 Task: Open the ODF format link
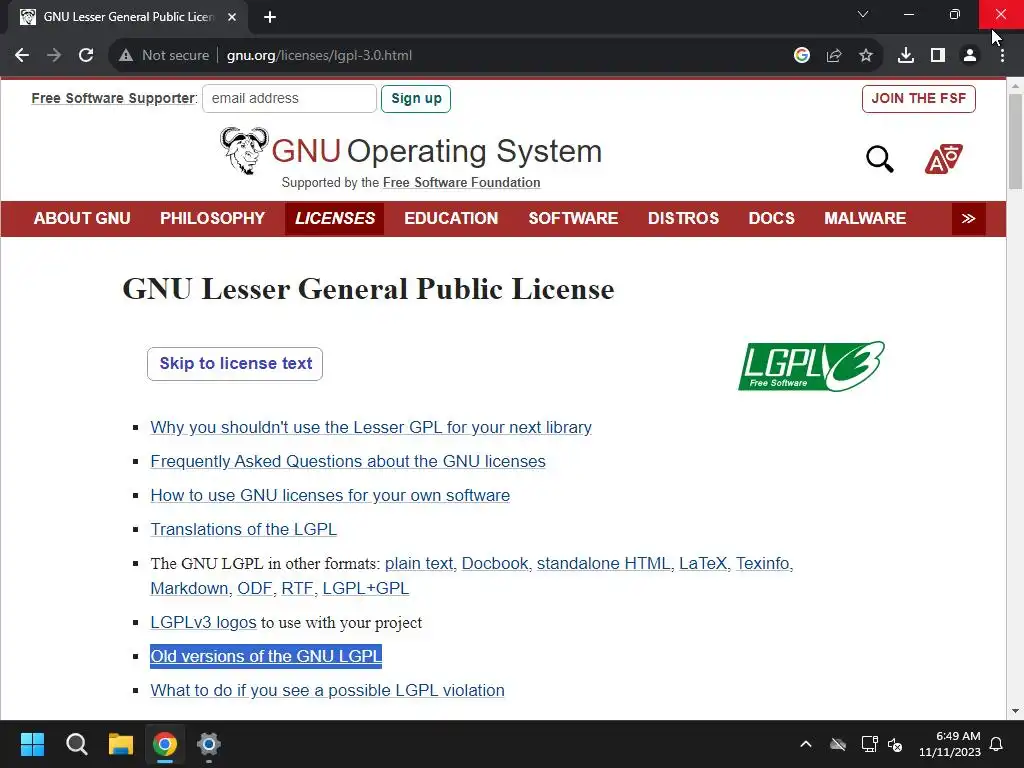[x=255, y=588]
